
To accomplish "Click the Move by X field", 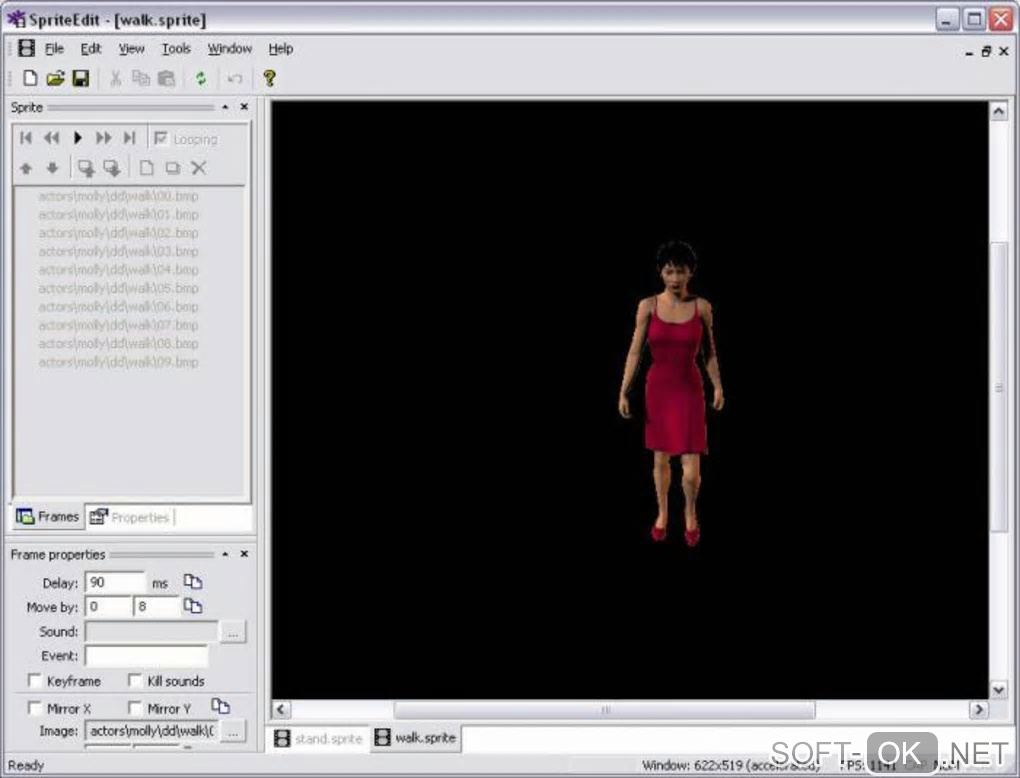I will click(x=109, y=607).
